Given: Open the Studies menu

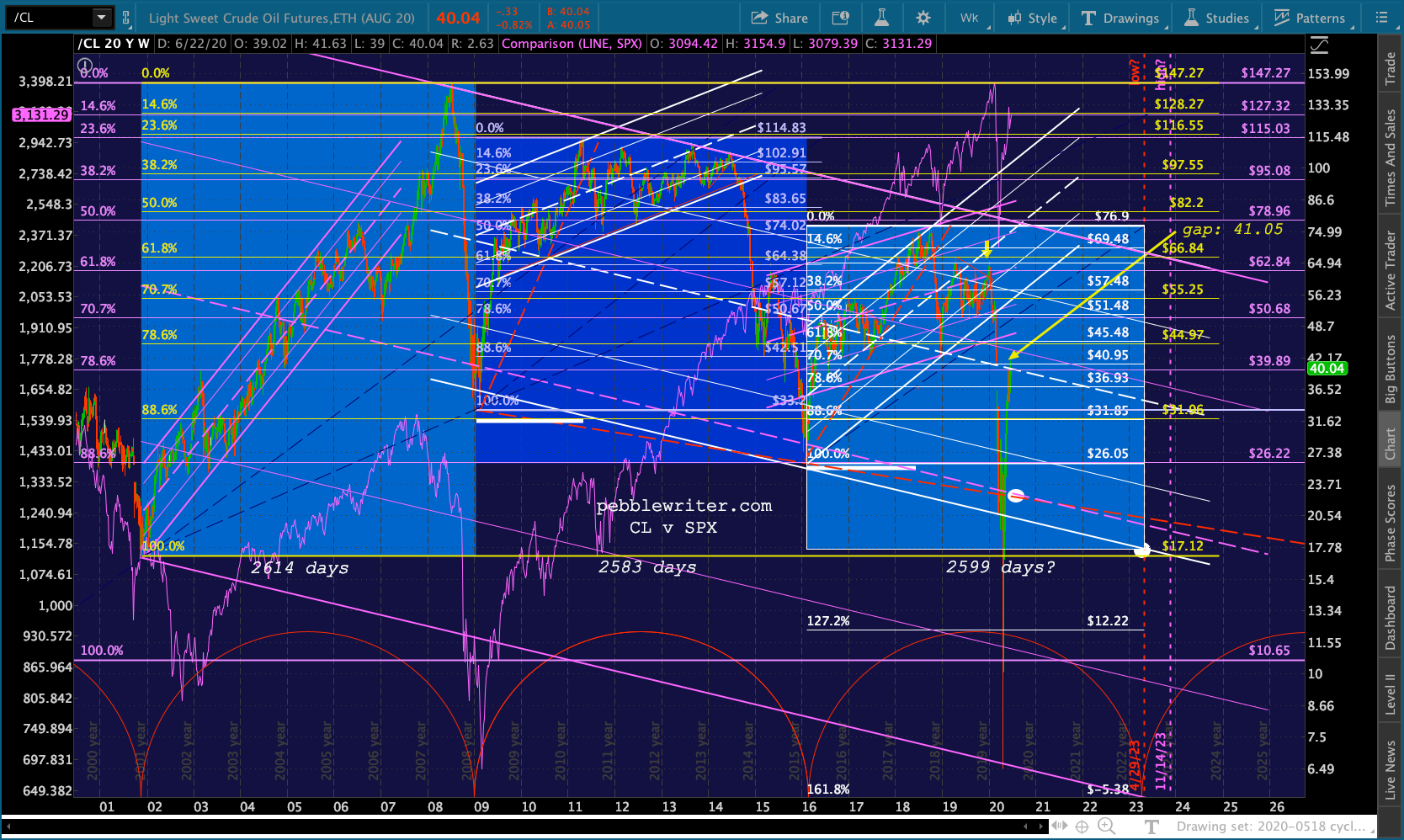Looking at the screenshot, I should [x=1217, y=18].
